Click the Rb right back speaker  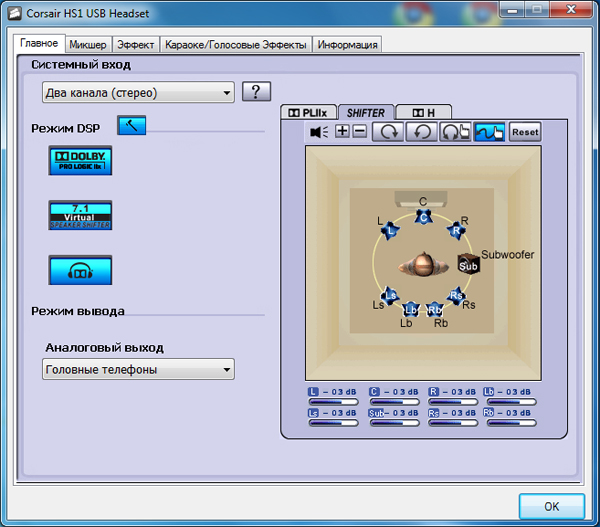pyautogui.click(x=434, y=309)
